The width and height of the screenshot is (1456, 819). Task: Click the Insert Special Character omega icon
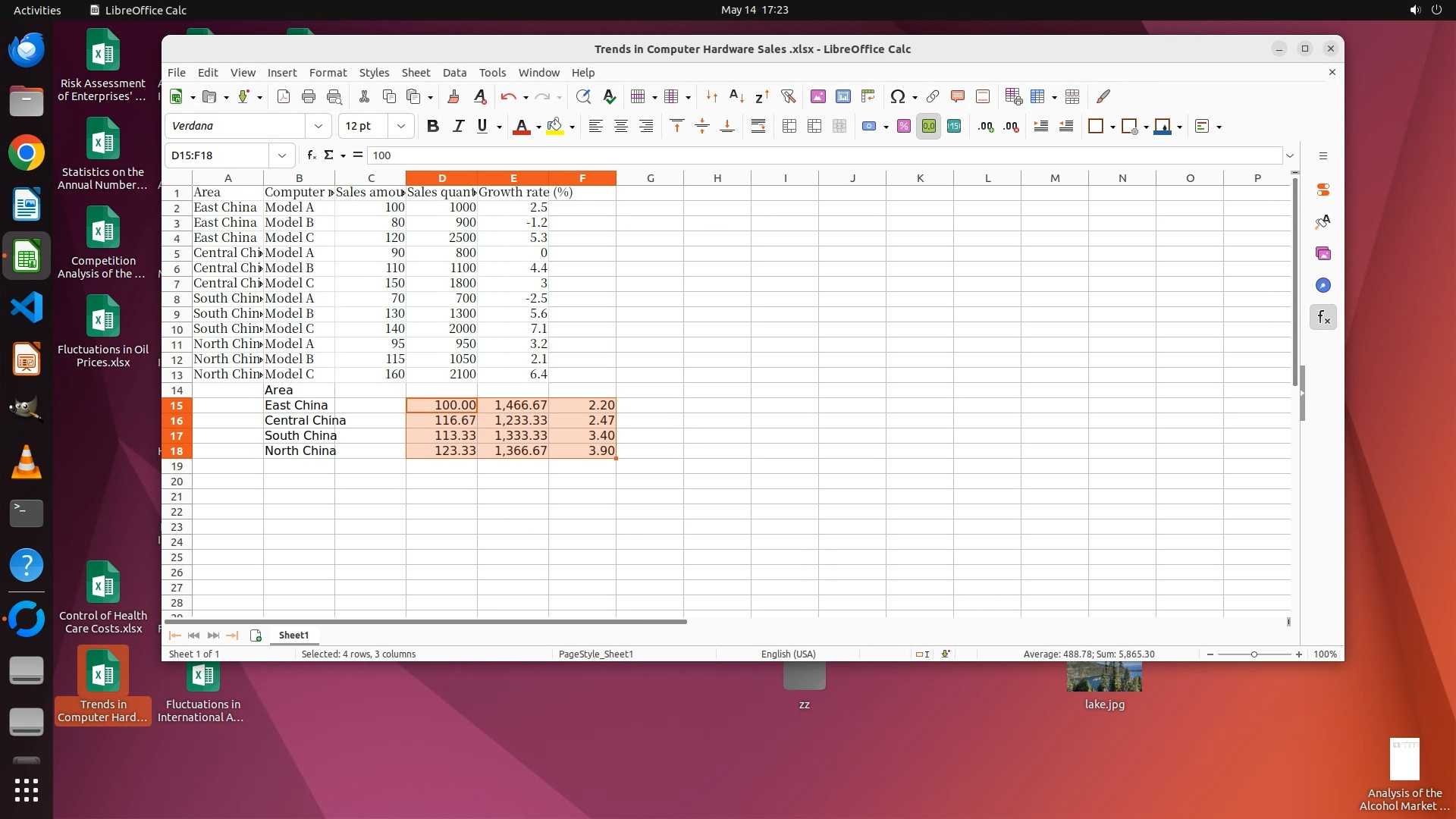[898, 96]
